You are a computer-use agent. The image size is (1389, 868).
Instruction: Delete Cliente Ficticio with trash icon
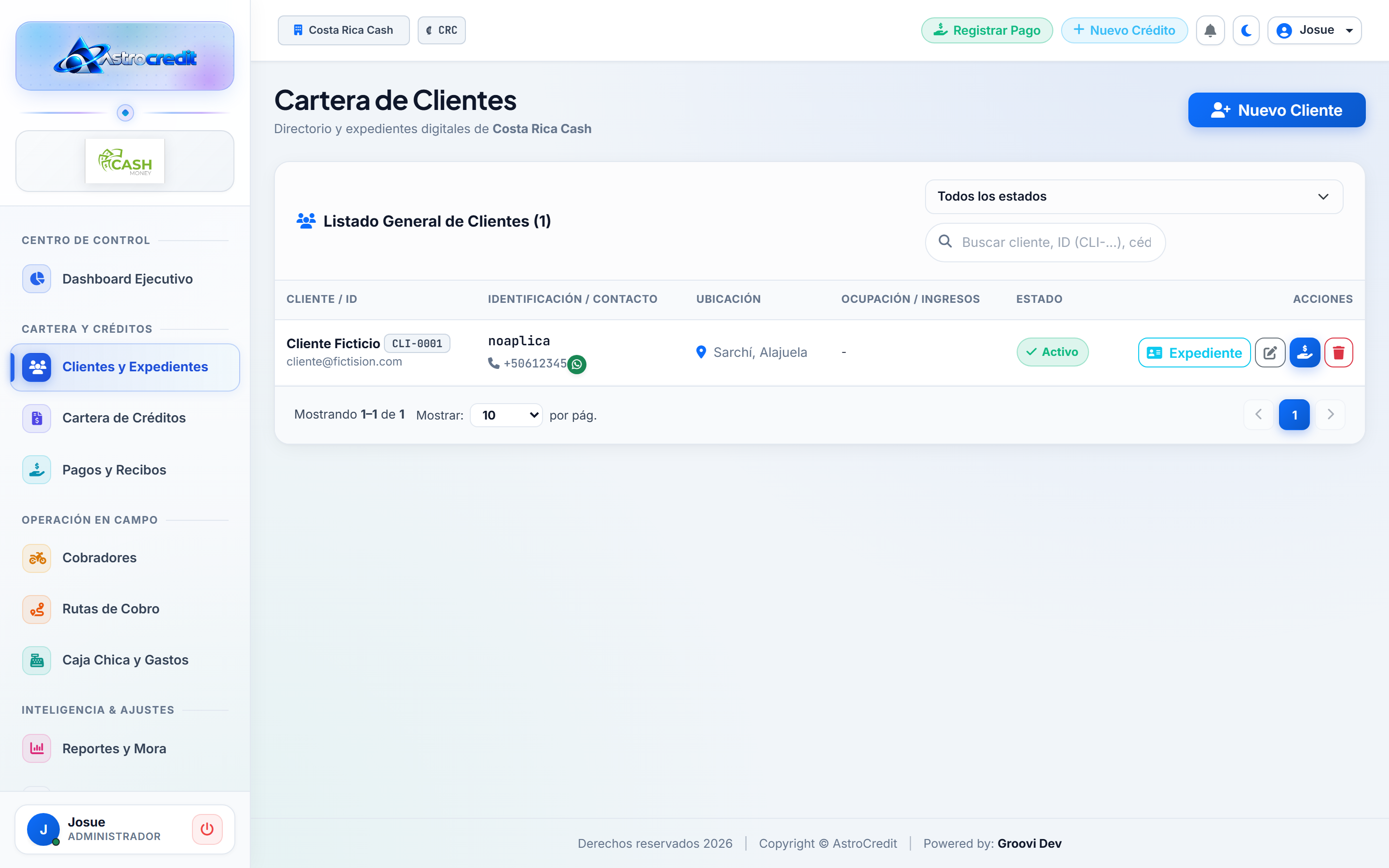pos(1338,353)
